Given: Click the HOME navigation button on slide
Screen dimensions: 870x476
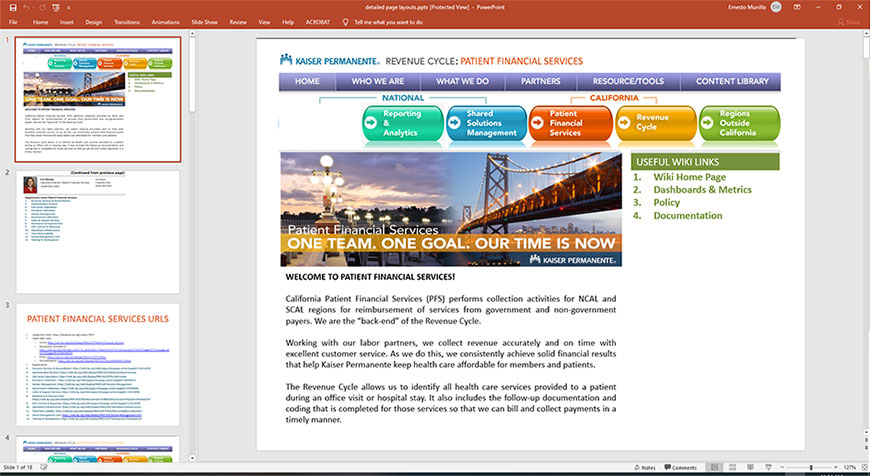Looking at the screenshot, I should click(x=307, y=81).
